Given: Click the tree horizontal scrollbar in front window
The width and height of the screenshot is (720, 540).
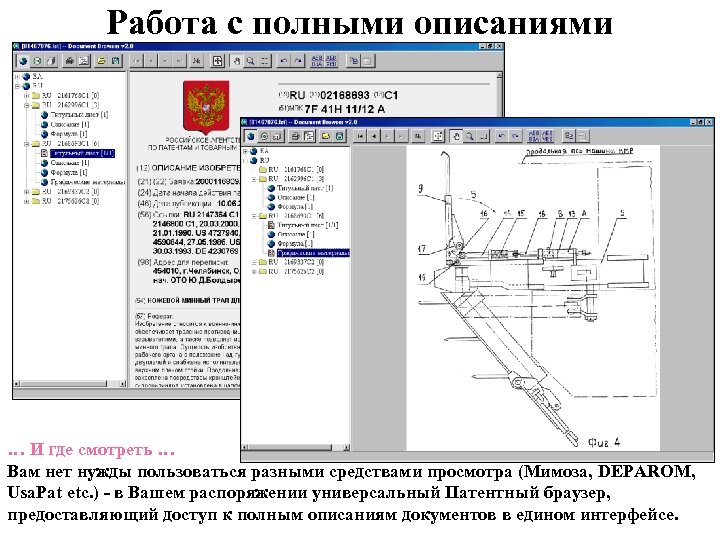Looking at the screenshot, I should 294,447.
